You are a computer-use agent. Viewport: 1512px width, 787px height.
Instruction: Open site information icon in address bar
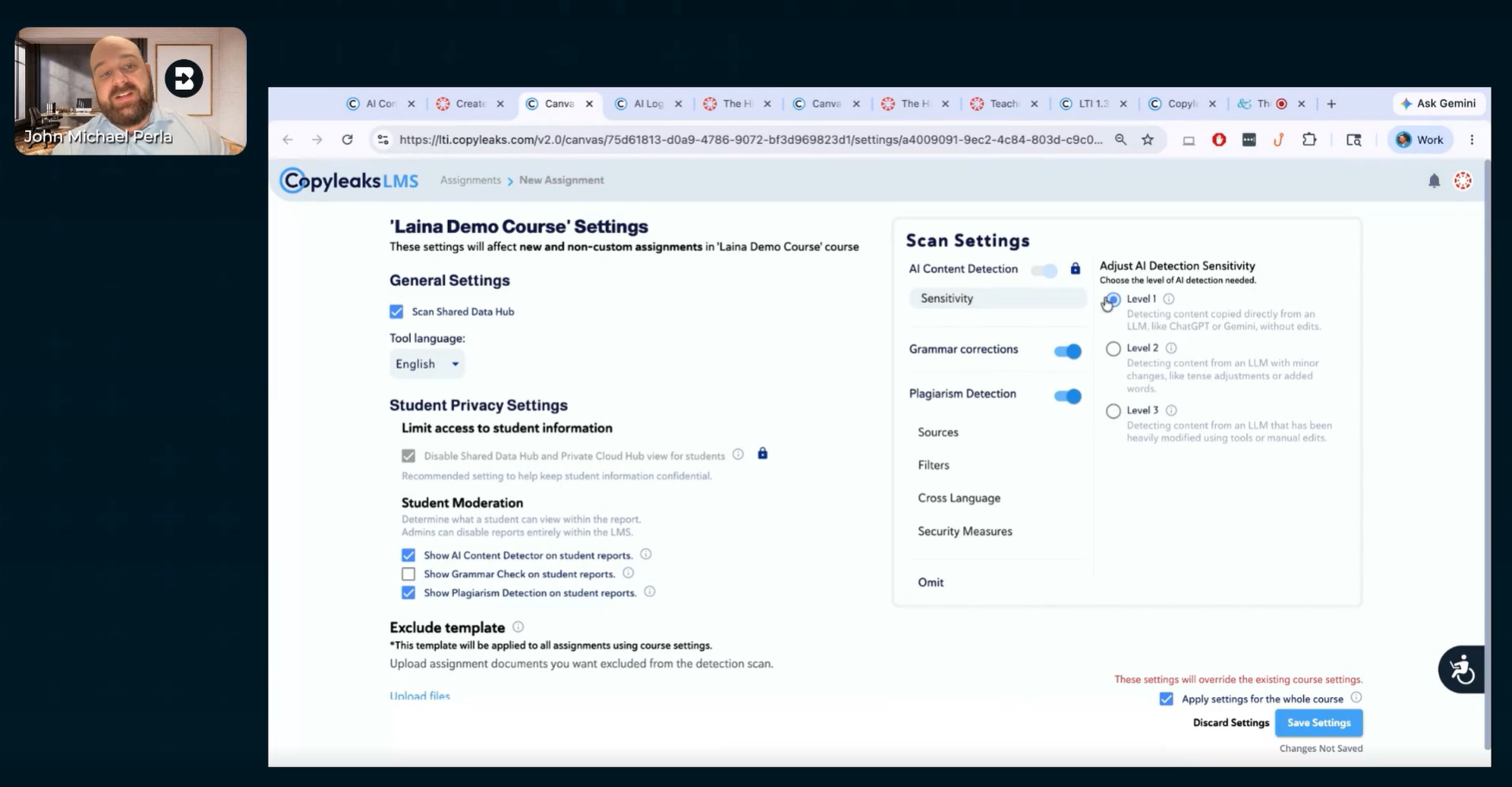pos(383,140)
